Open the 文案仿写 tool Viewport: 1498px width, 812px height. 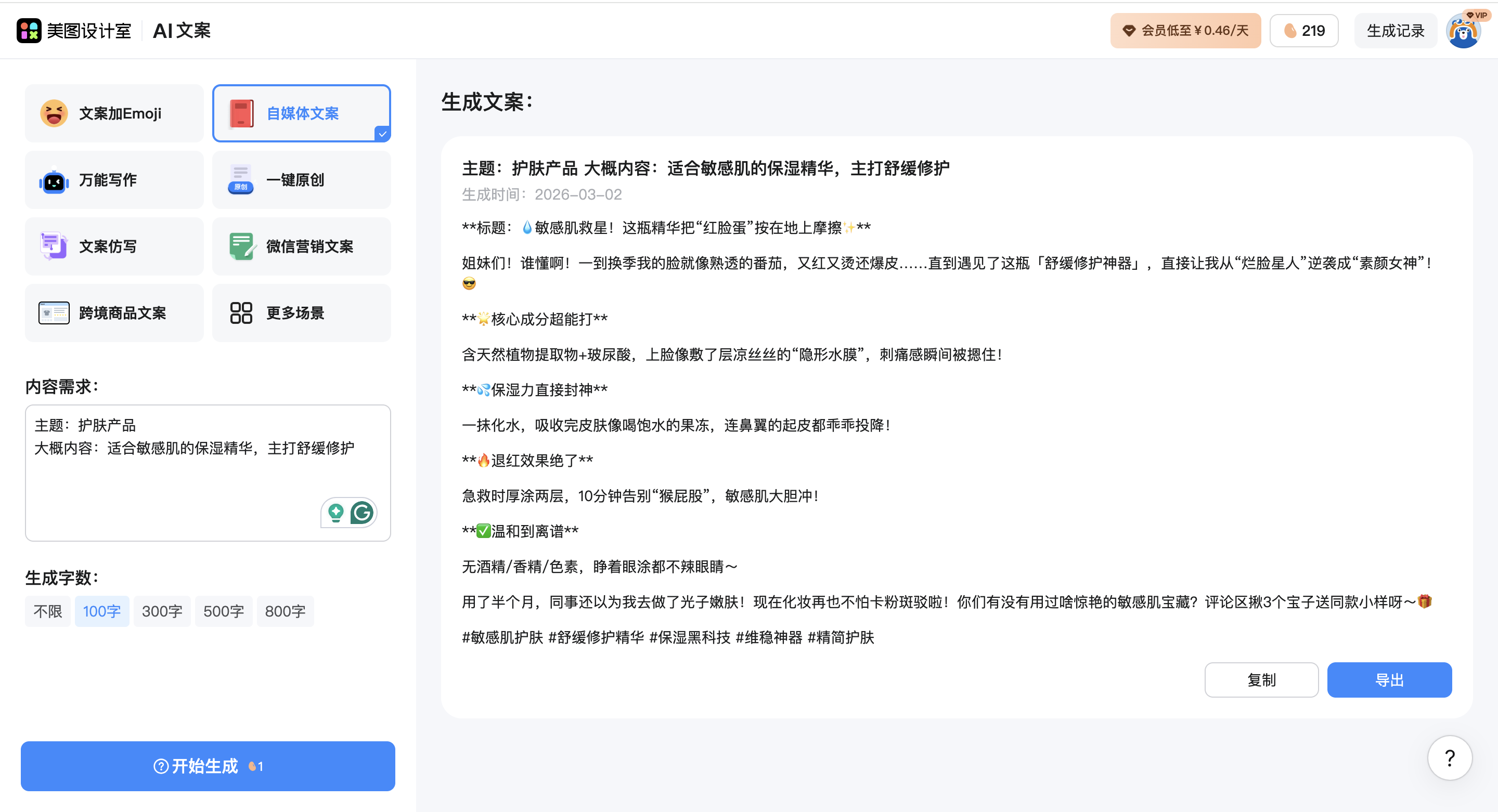pos(114,246)
